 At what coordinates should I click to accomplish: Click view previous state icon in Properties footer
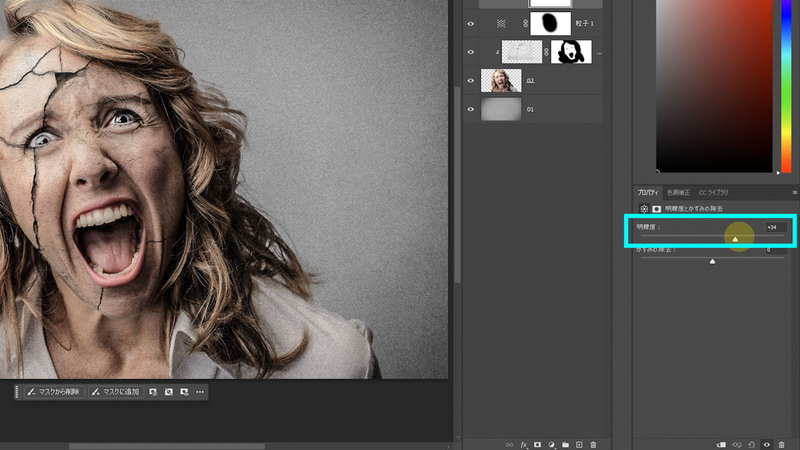[737, 445]
